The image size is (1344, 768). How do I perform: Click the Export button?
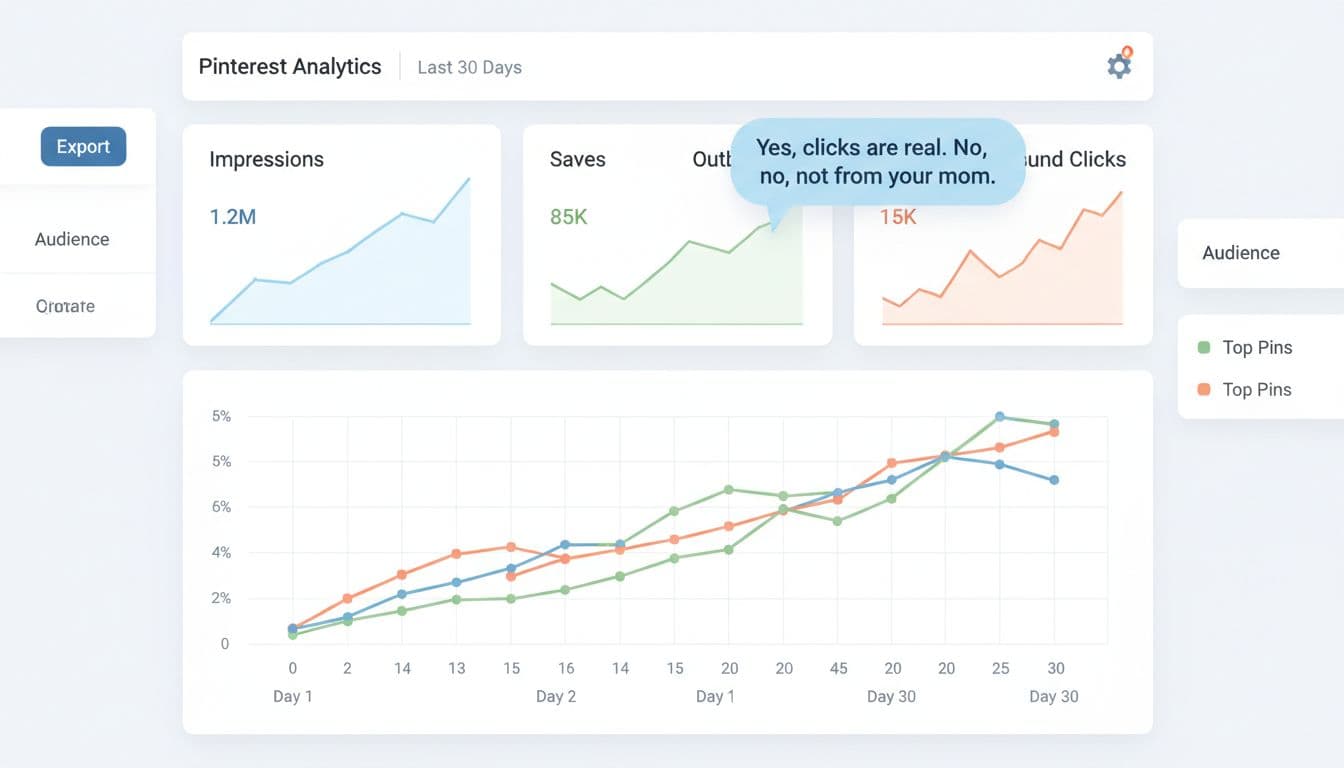point(83,146)
